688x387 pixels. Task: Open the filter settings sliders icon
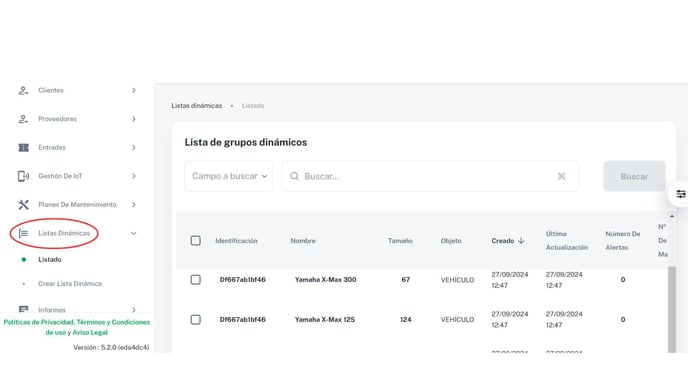[681, 194]
